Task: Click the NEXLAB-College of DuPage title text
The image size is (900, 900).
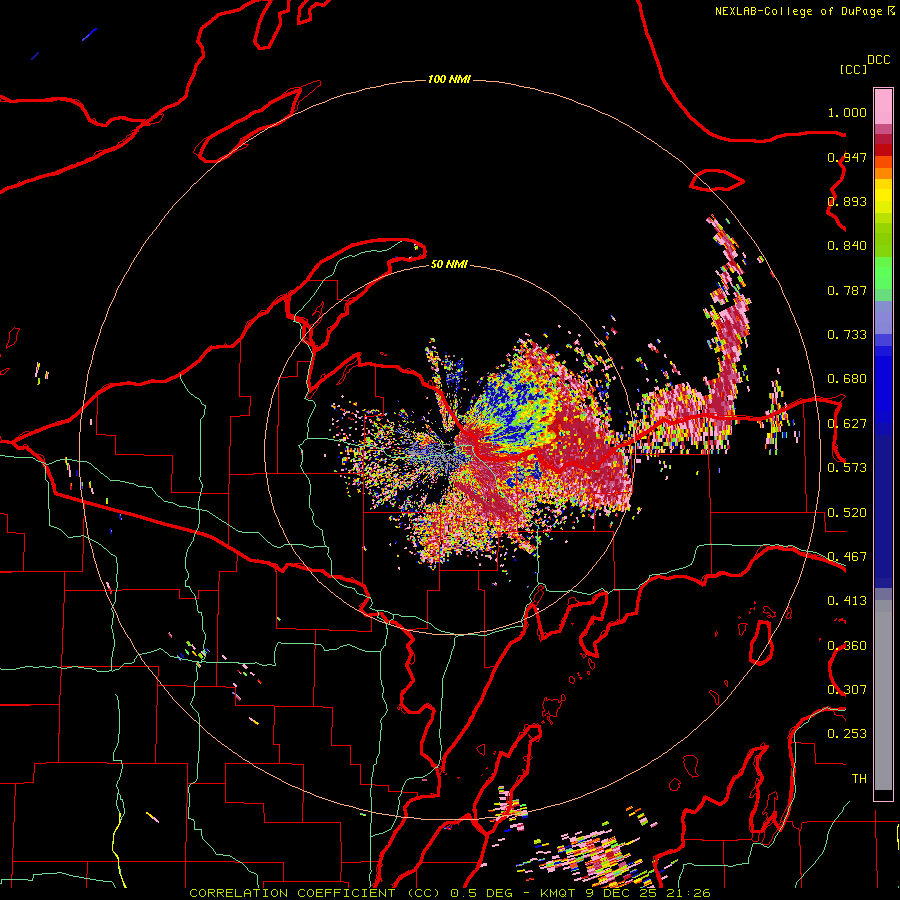Action: tap(798, 11)
